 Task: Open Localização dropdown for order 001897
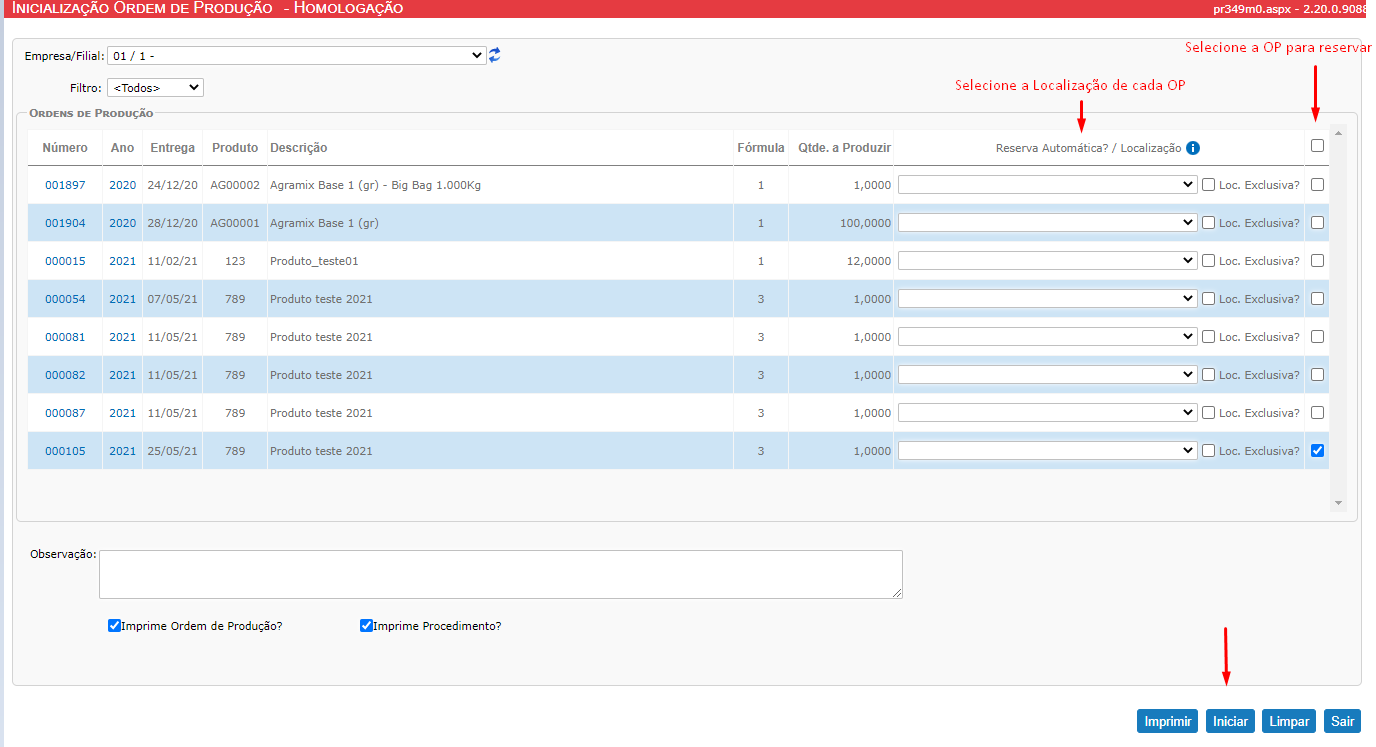click(x=1047, y=184)
